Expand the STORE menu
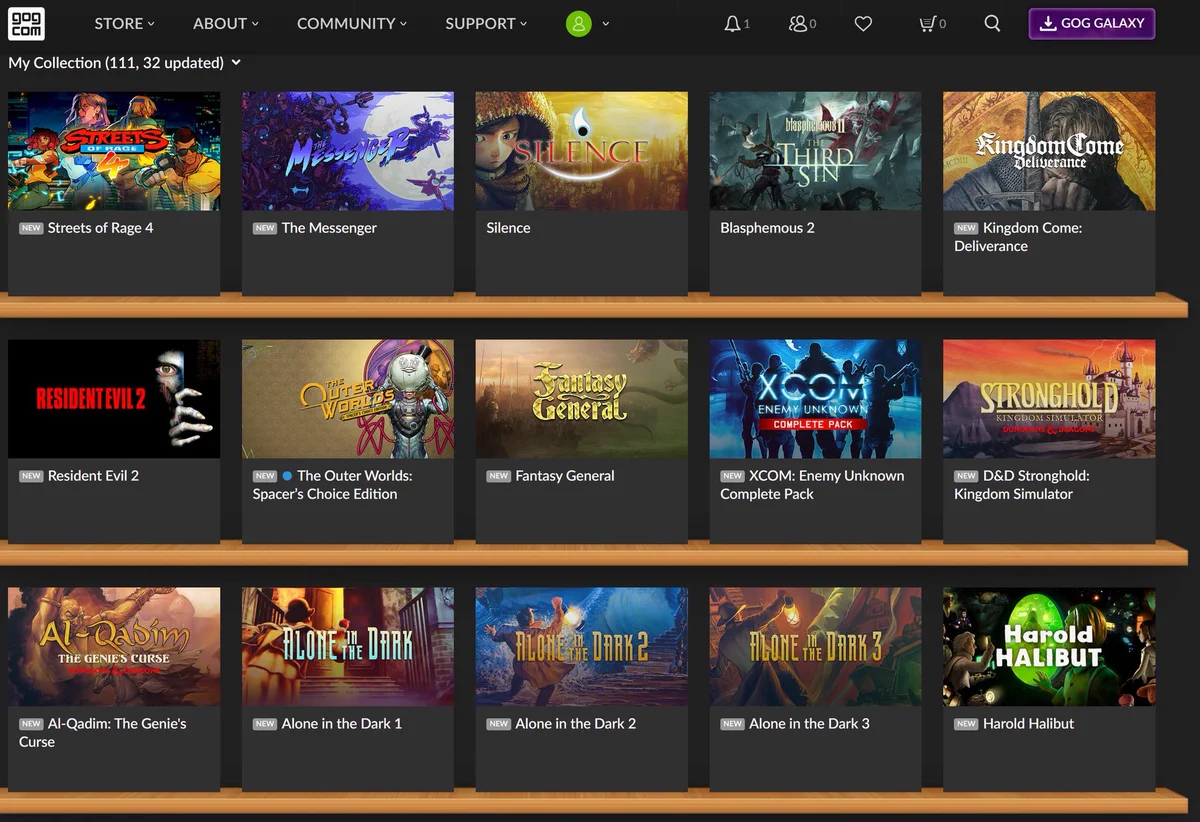 click(124, 23)
